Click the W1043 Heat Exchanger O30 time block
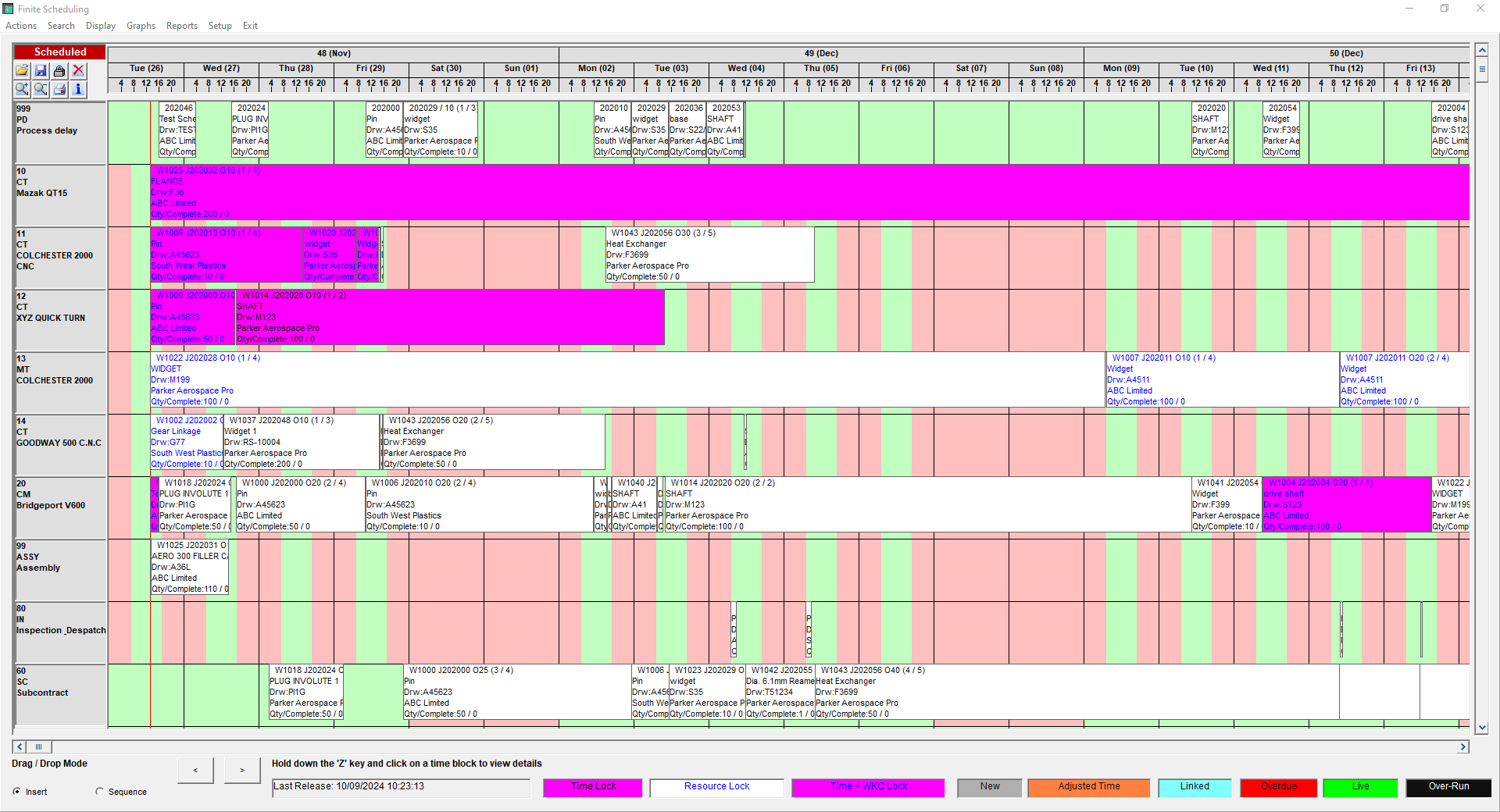 click(x=709, y=255)
